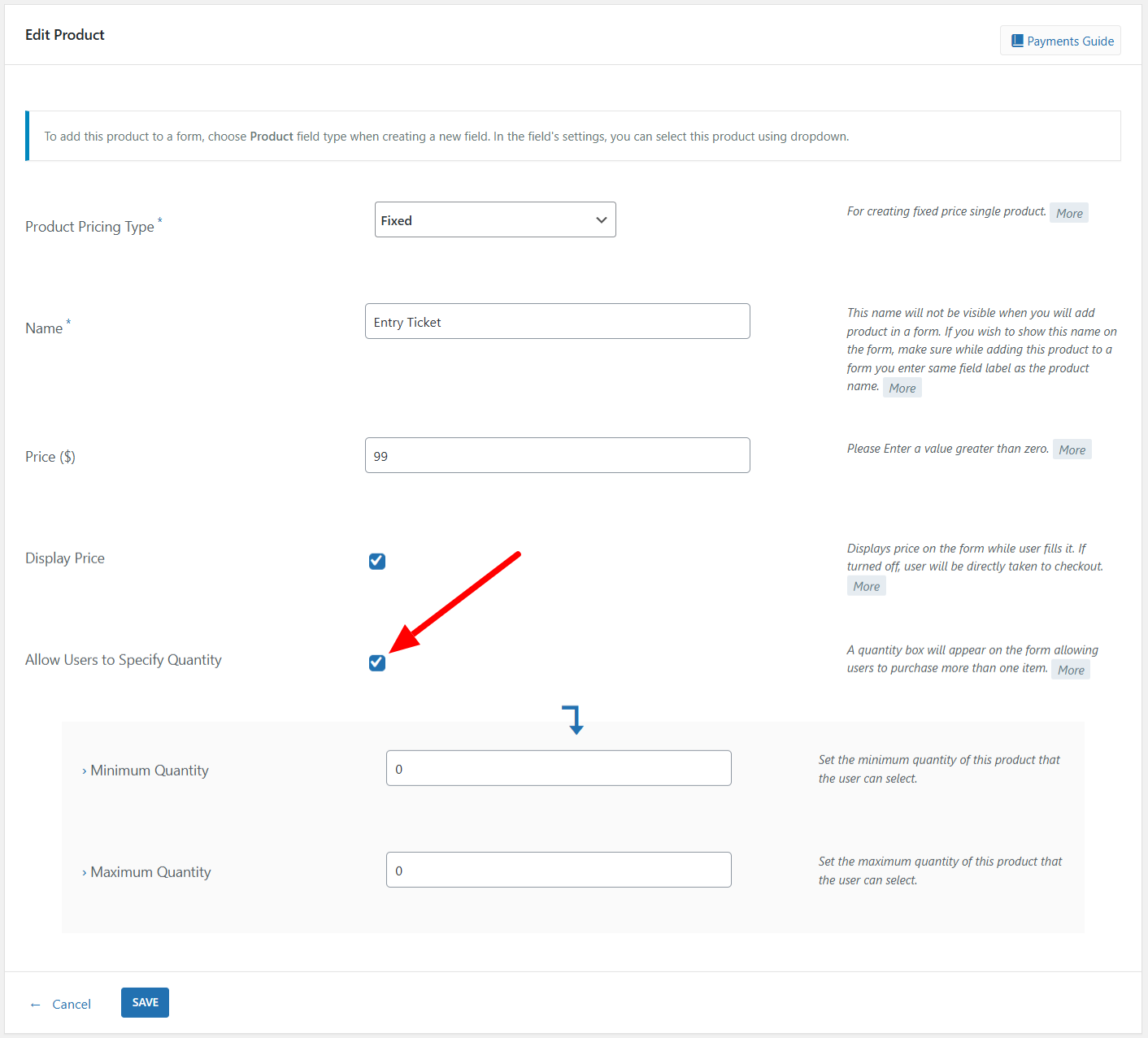Screen dimensions: 1148x1038
Task: Click the Minimum Quantity input field
Action: click(x=559, y=769)
